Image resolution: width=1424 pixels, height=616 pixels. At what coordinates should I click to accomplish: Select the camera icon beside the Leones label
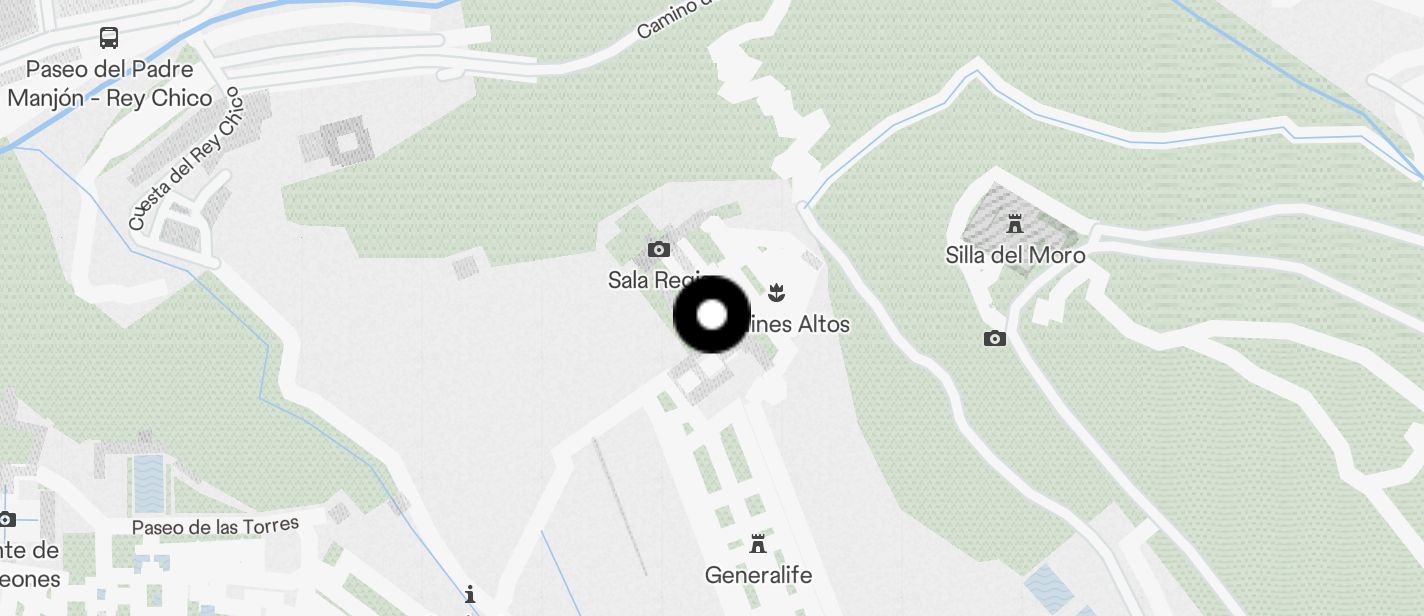tap(6, 519)
